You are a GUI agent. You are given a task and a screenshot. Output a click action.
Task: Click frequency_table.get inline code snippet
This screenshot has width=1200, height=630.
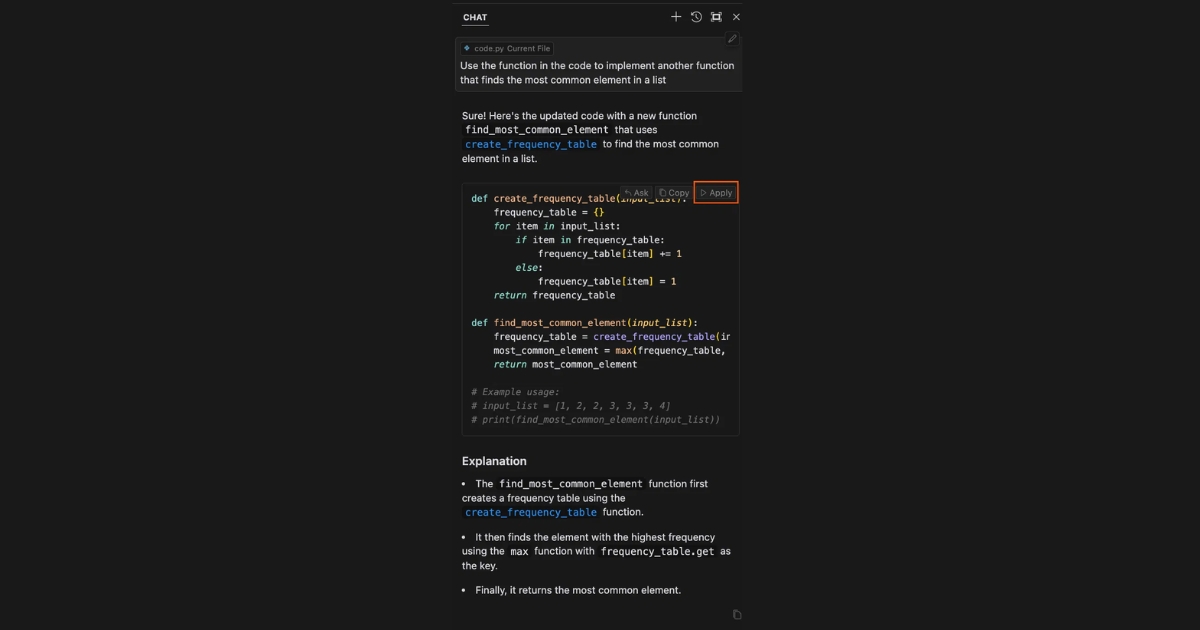point(657,551)
